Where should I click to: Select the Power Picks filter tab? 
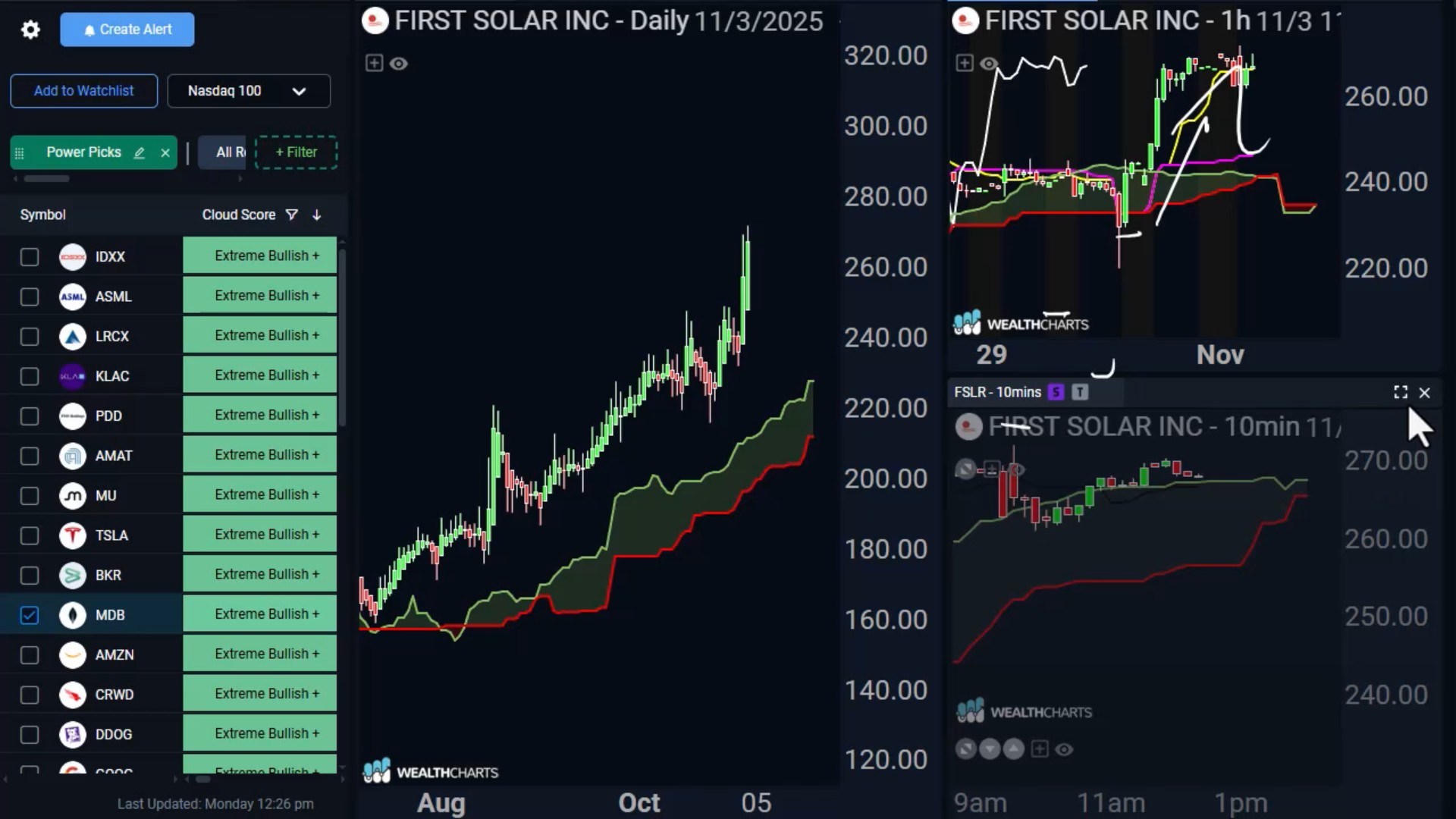[x=83, y=152]
